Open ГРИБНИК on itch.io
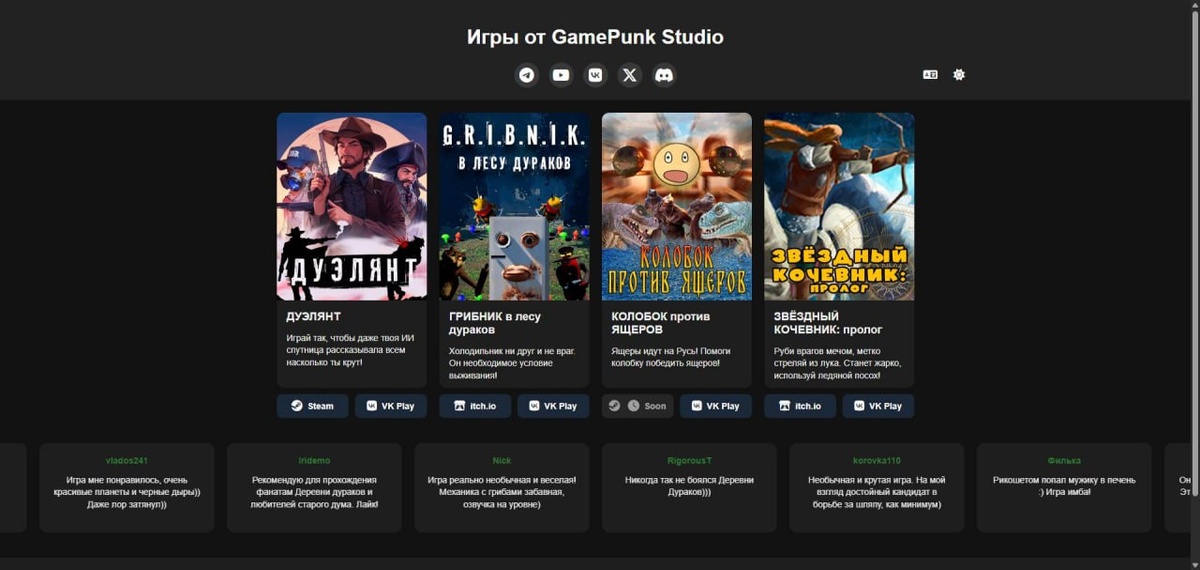This screenshot has width=1200, height=570. pos(475,406)
